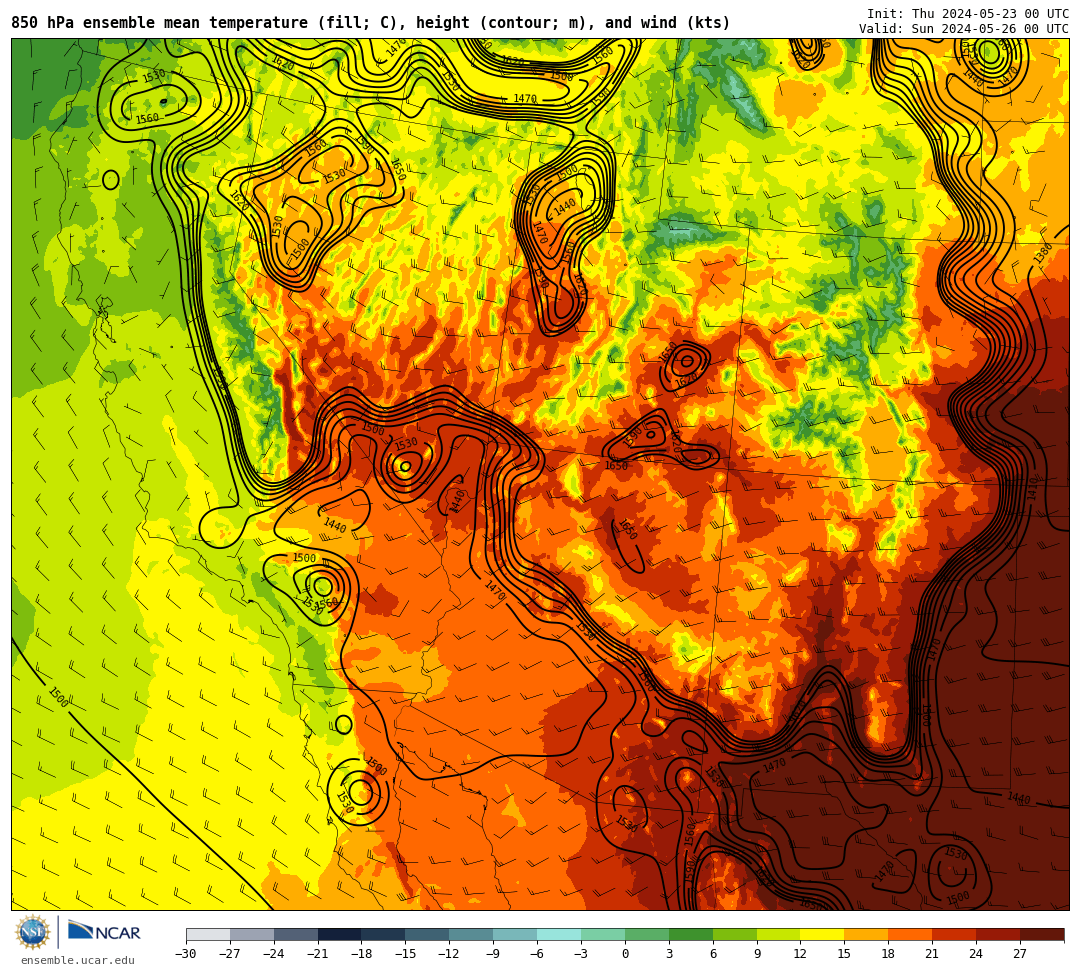The height and width of the screenshot is (973, 1080).
Task: Click the −12 colorbar tick label
Action: click(450, 954)
